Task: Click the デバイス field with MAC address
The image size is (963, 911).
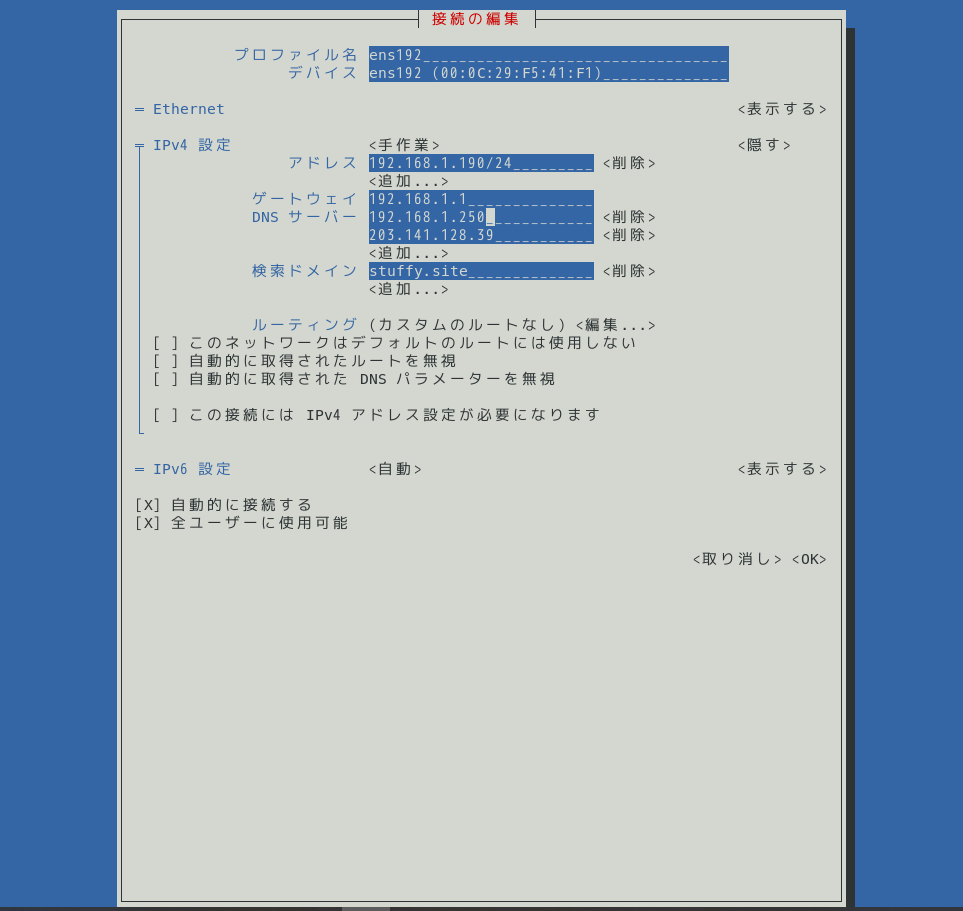Action: (x=547, y=73)
